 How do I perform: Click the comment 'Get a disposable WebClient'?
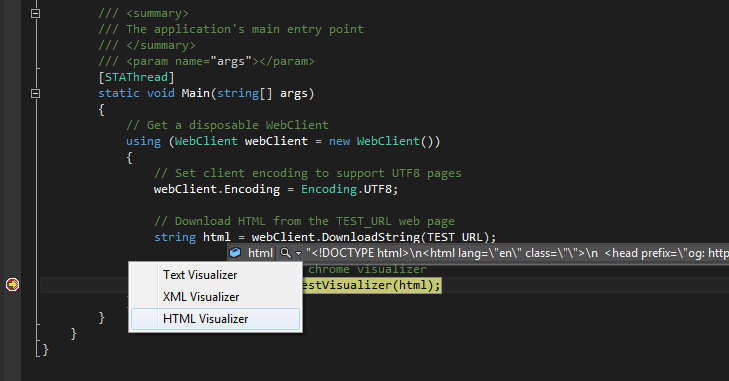pos(227,125)
